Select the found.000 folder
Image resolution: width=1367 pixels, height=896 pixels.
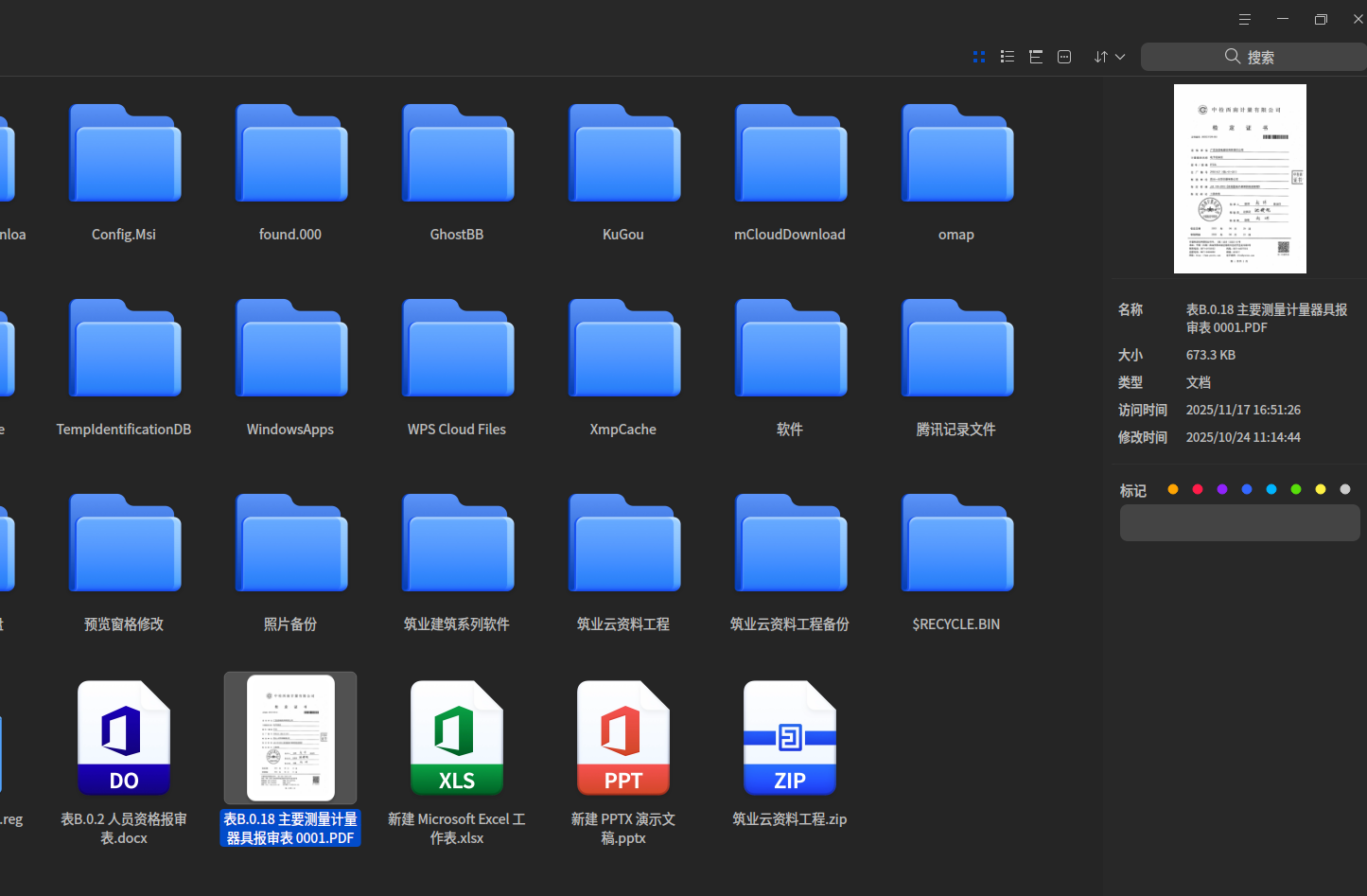pos(290,153)
